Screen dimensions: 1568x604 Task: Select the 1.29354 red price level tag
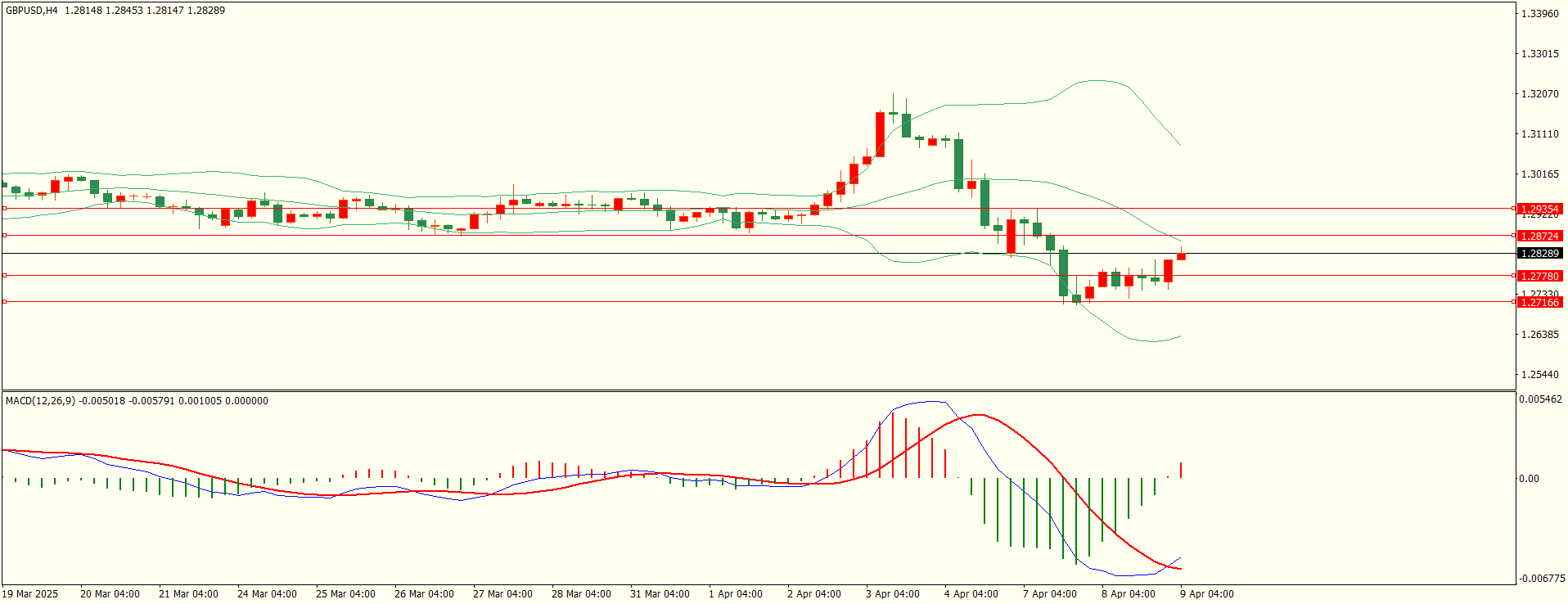tap(1539, 210)
